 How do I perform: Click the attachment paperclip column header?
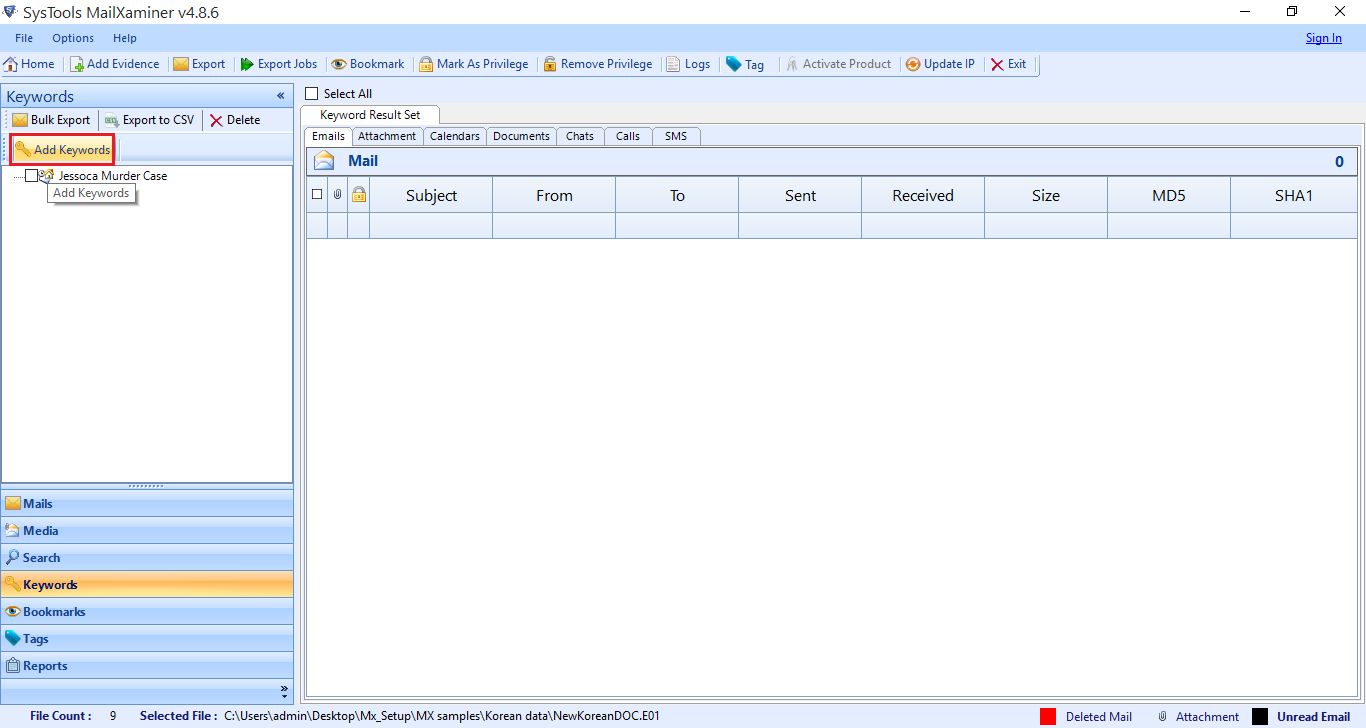[x=337, y=195]
